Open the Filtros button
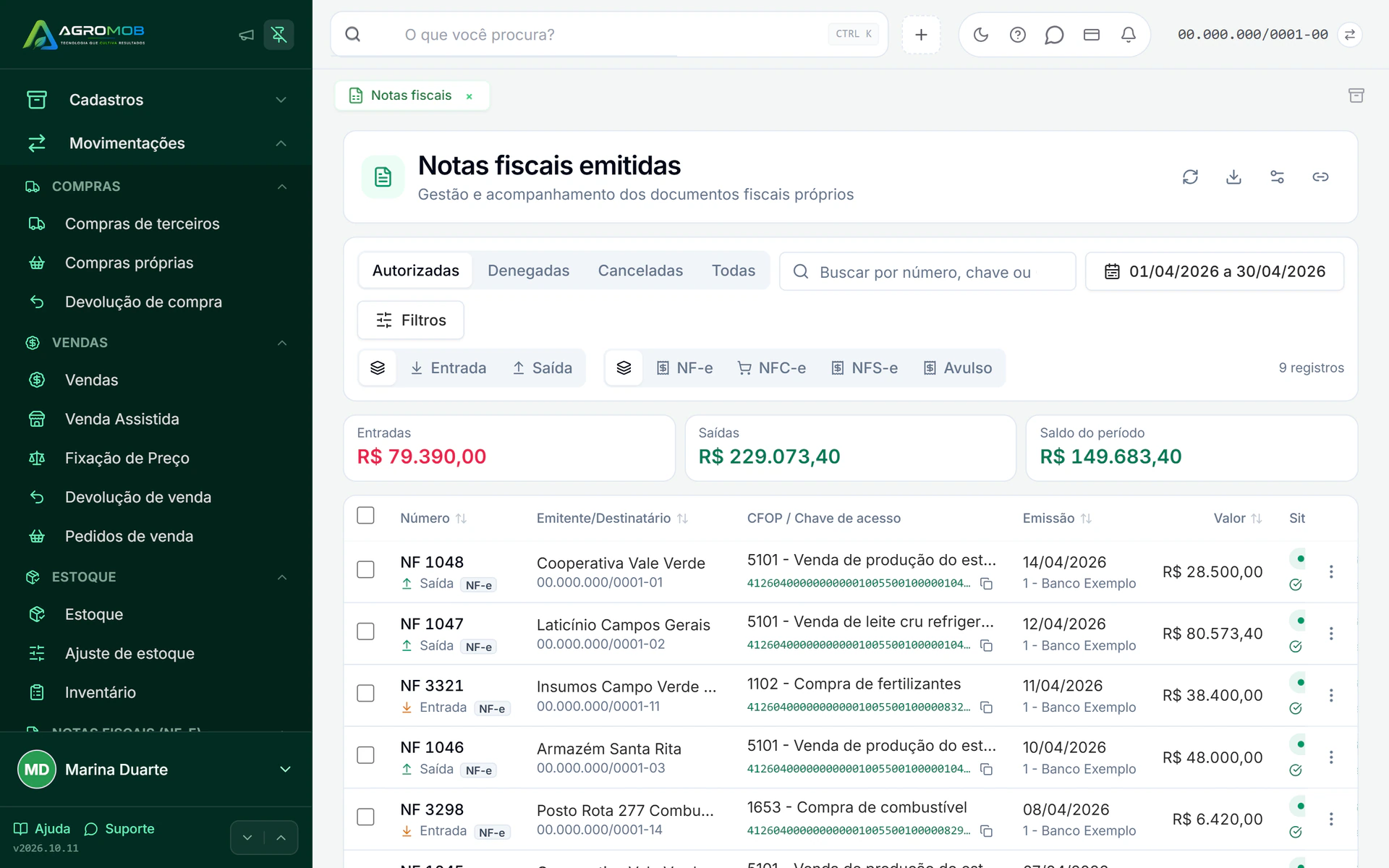Image resolution: width=1389 pixels, height=868 pixels. (x=411, y=320)
